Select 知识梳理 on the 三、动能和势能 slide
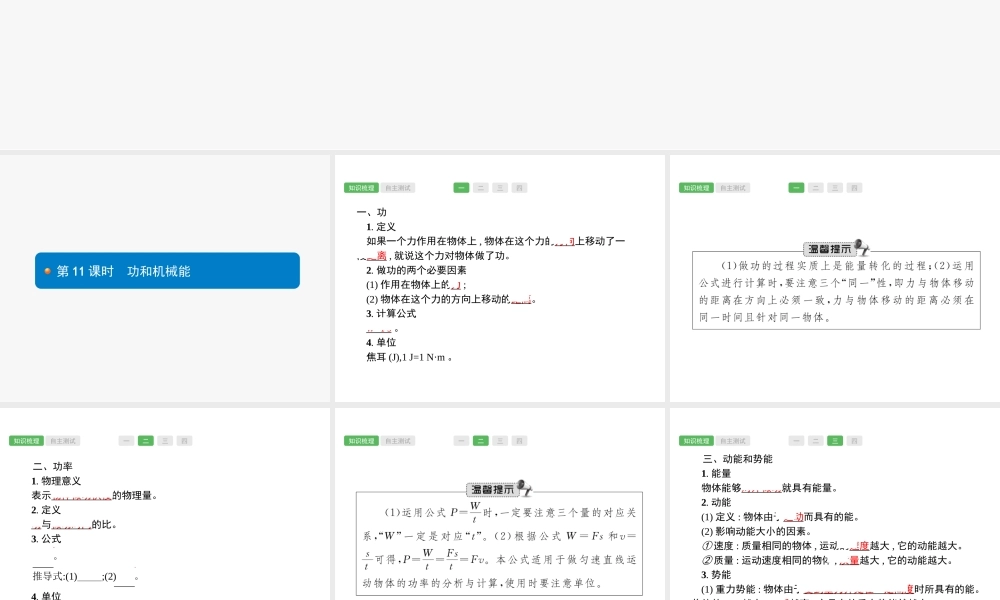1000x600 pixels. (x=696, y=441)
